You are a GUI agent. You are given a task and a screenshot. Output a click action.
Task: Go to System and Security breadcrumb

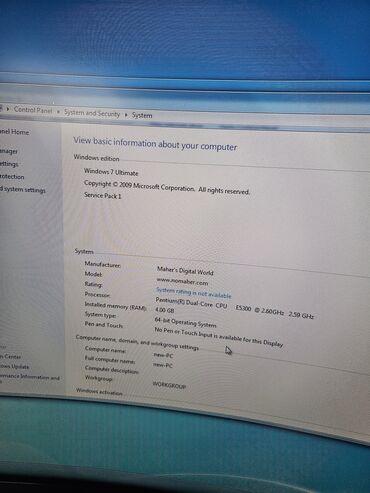point(92,113)
